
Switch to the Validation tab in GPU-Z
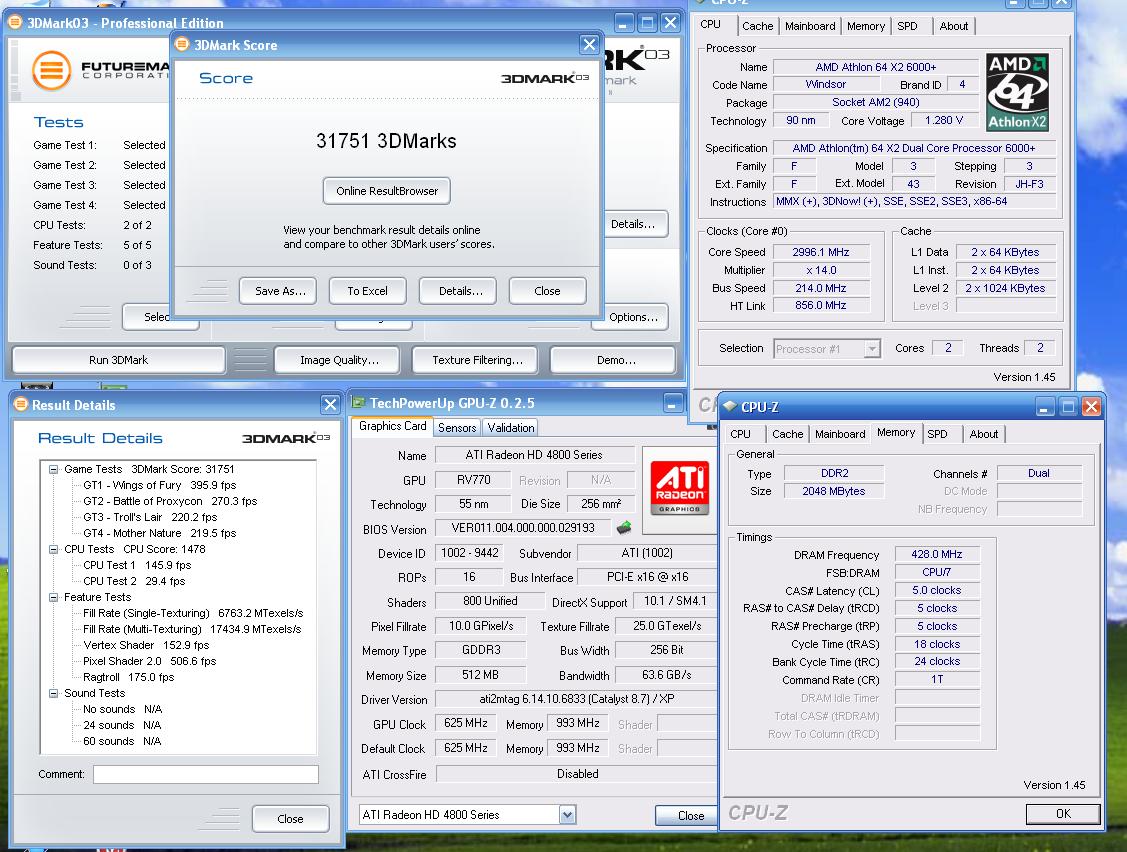511,428
